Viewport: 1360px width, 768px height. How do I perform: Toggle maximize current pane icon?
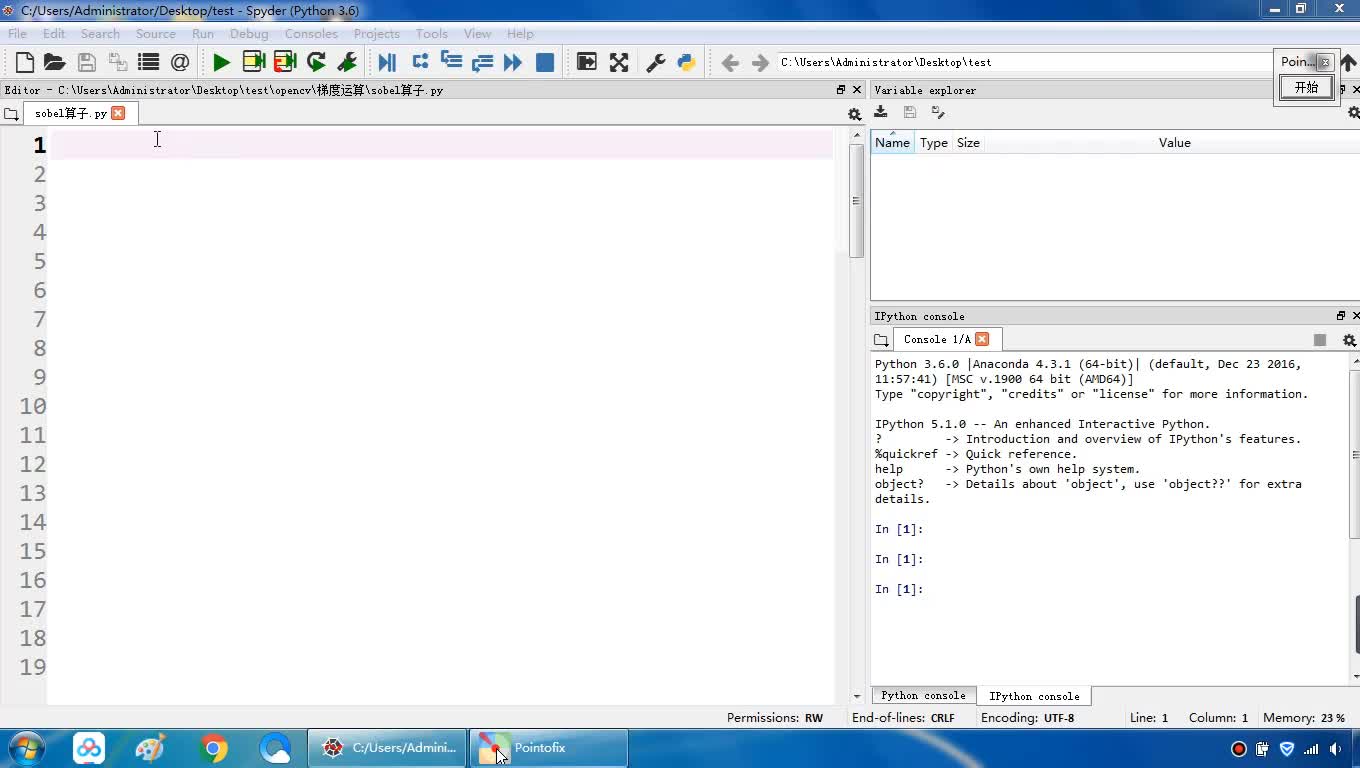click(x=587, y=63)
